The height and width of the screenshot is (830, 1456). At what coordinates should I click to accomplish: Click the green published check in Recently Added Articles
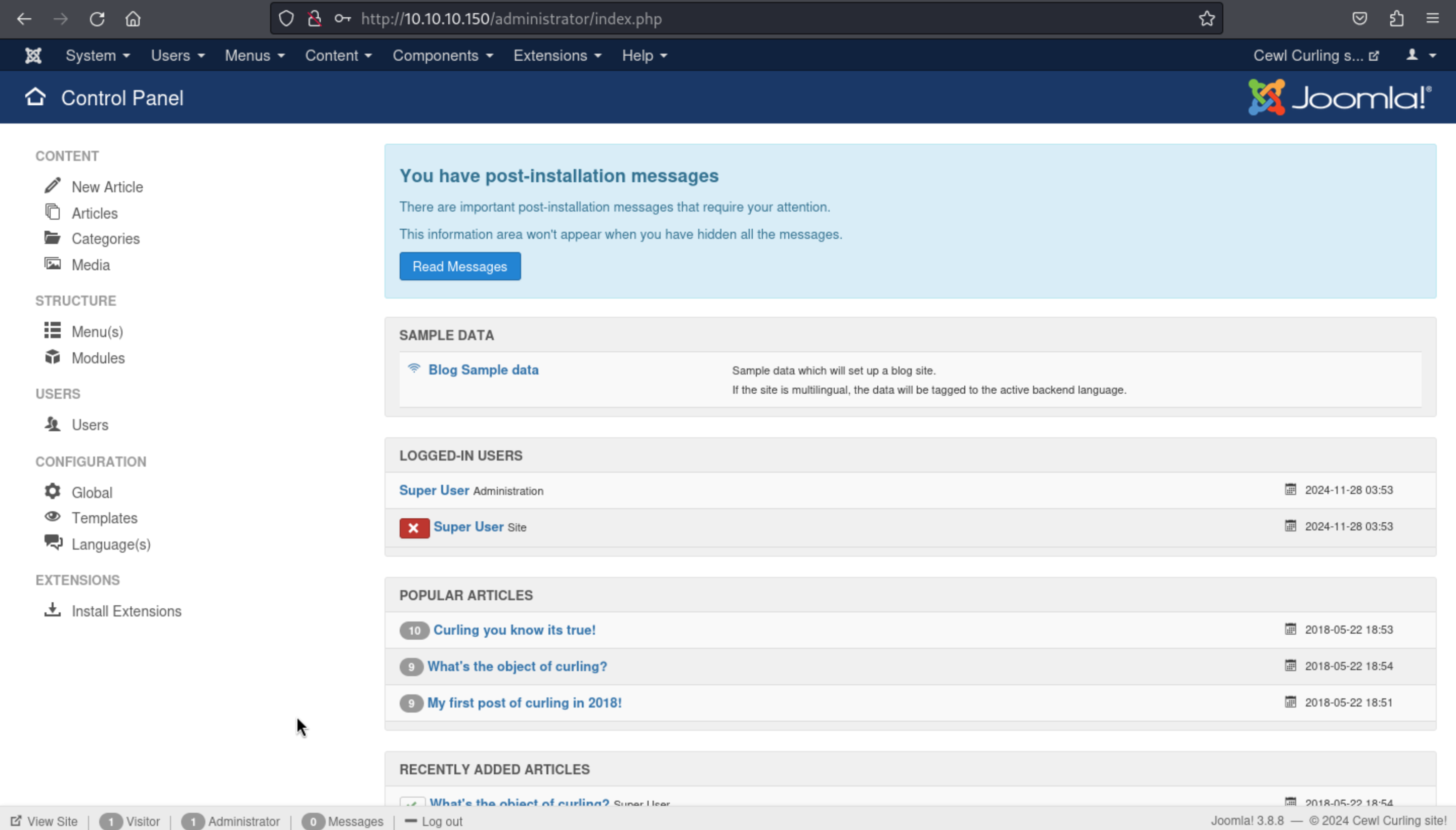[x=412, y=803]
